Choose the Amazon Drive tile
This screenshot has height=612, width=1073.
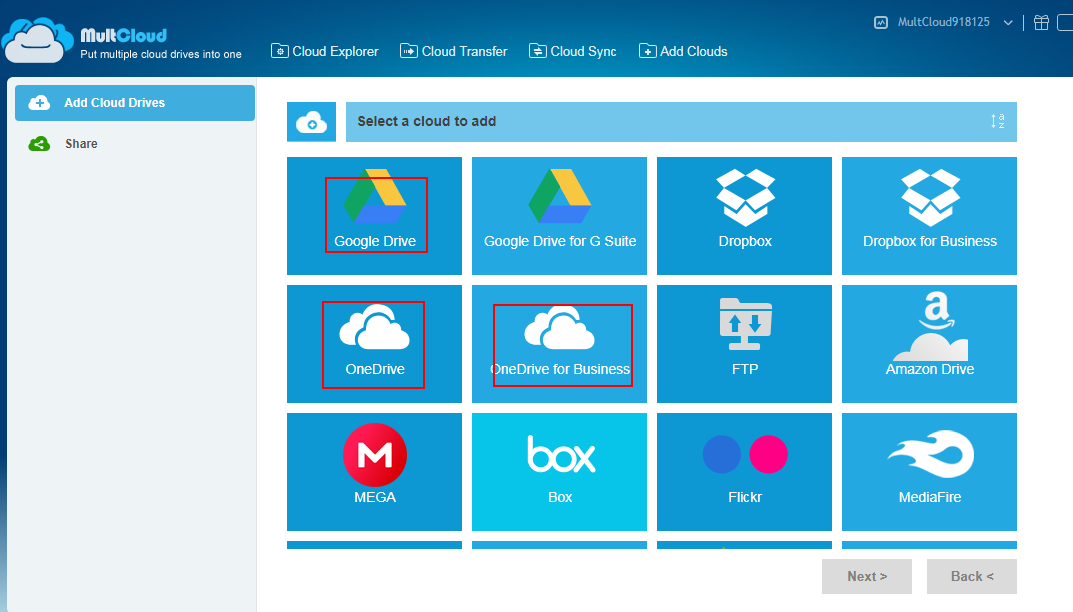[929, 344]
